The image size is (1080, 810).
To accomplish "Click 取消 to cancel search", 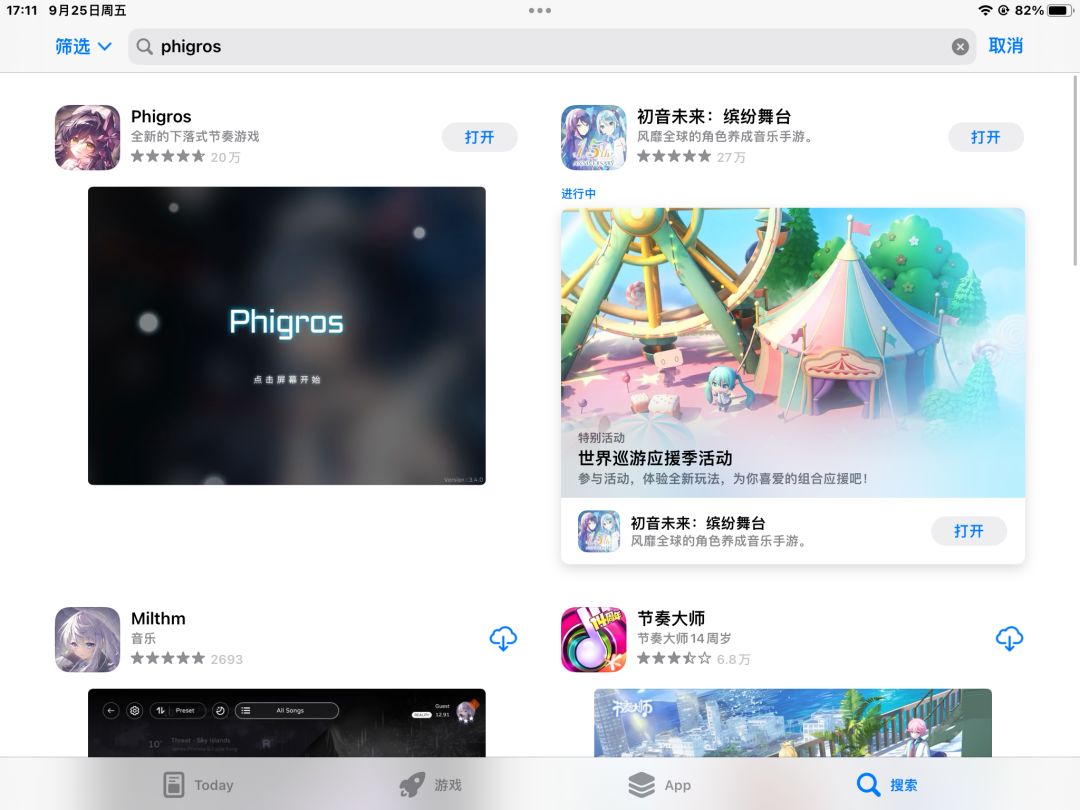I will [x=1006, y=46].
